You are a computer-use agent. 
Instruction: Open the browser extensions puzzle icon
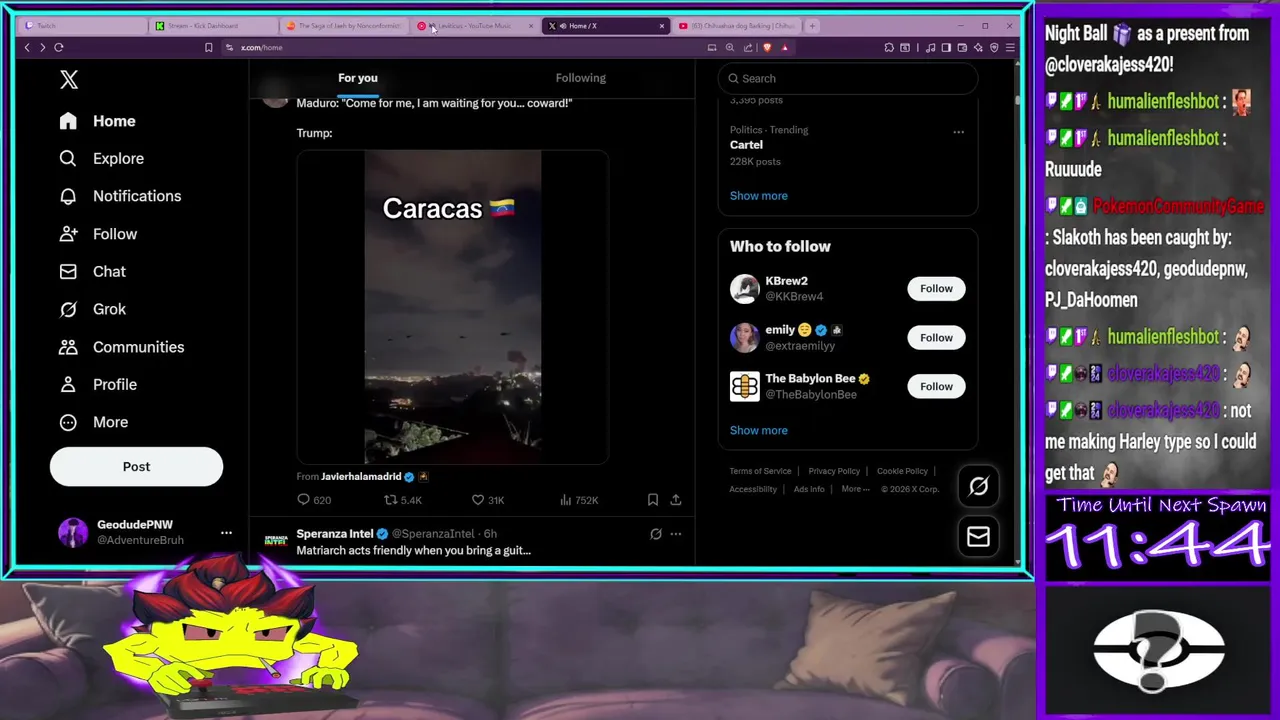click(x=889, y=47)
